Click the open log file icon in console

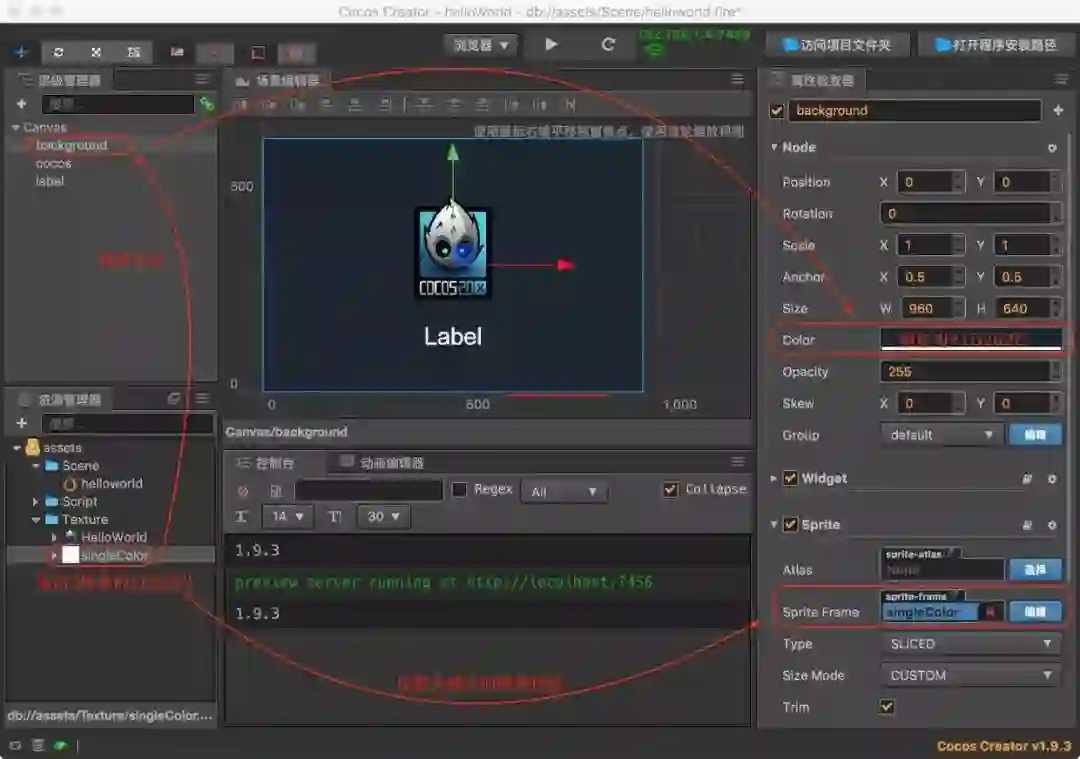(x=276, y=491)
